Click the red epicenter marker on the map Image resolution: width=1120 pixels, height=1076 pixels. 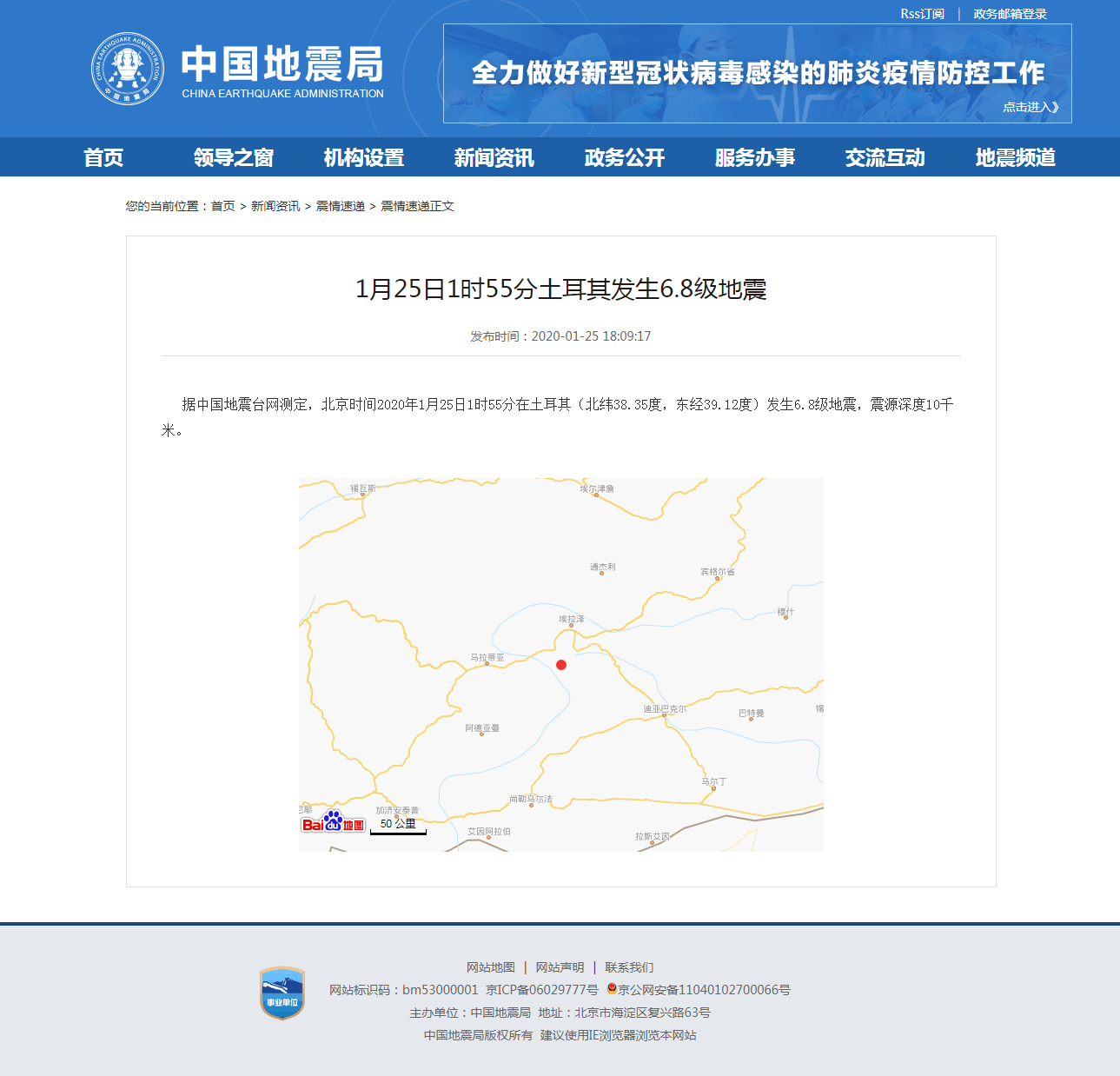tap(562, 665)
